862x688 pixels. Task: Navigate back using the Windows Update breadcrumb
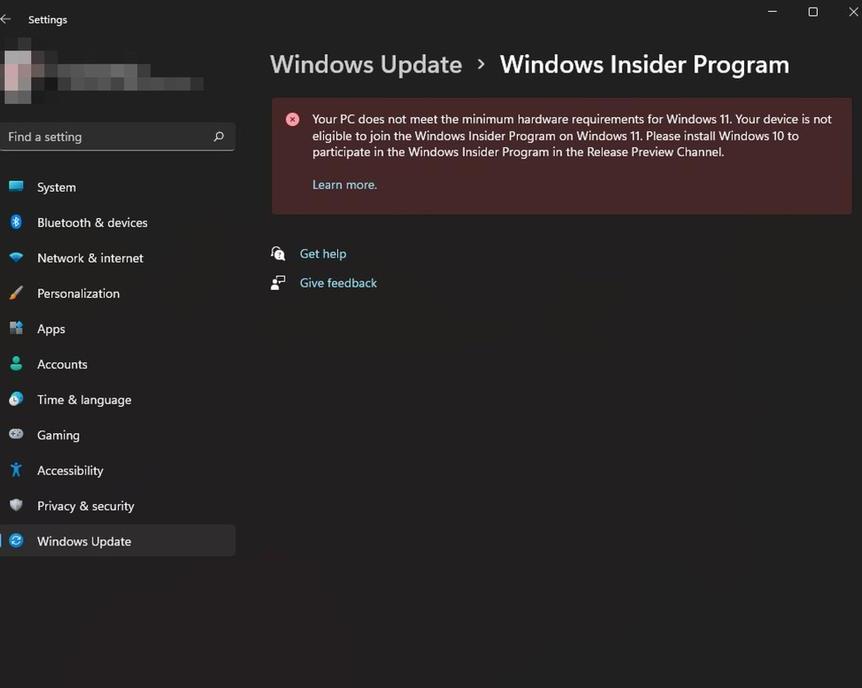pyautogui.click(x=365, y=64)
